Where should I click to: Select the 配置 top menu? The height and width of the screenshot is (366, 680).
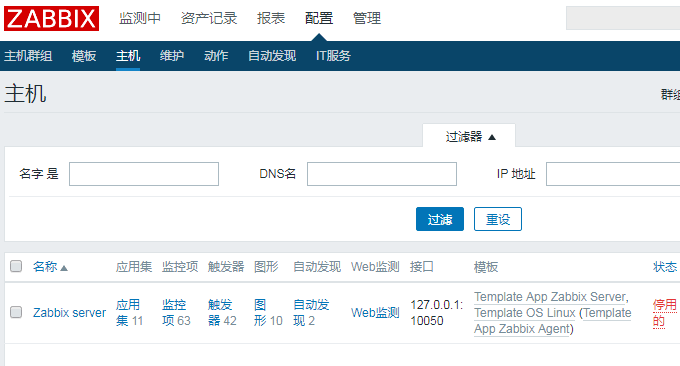pos(319,18)
